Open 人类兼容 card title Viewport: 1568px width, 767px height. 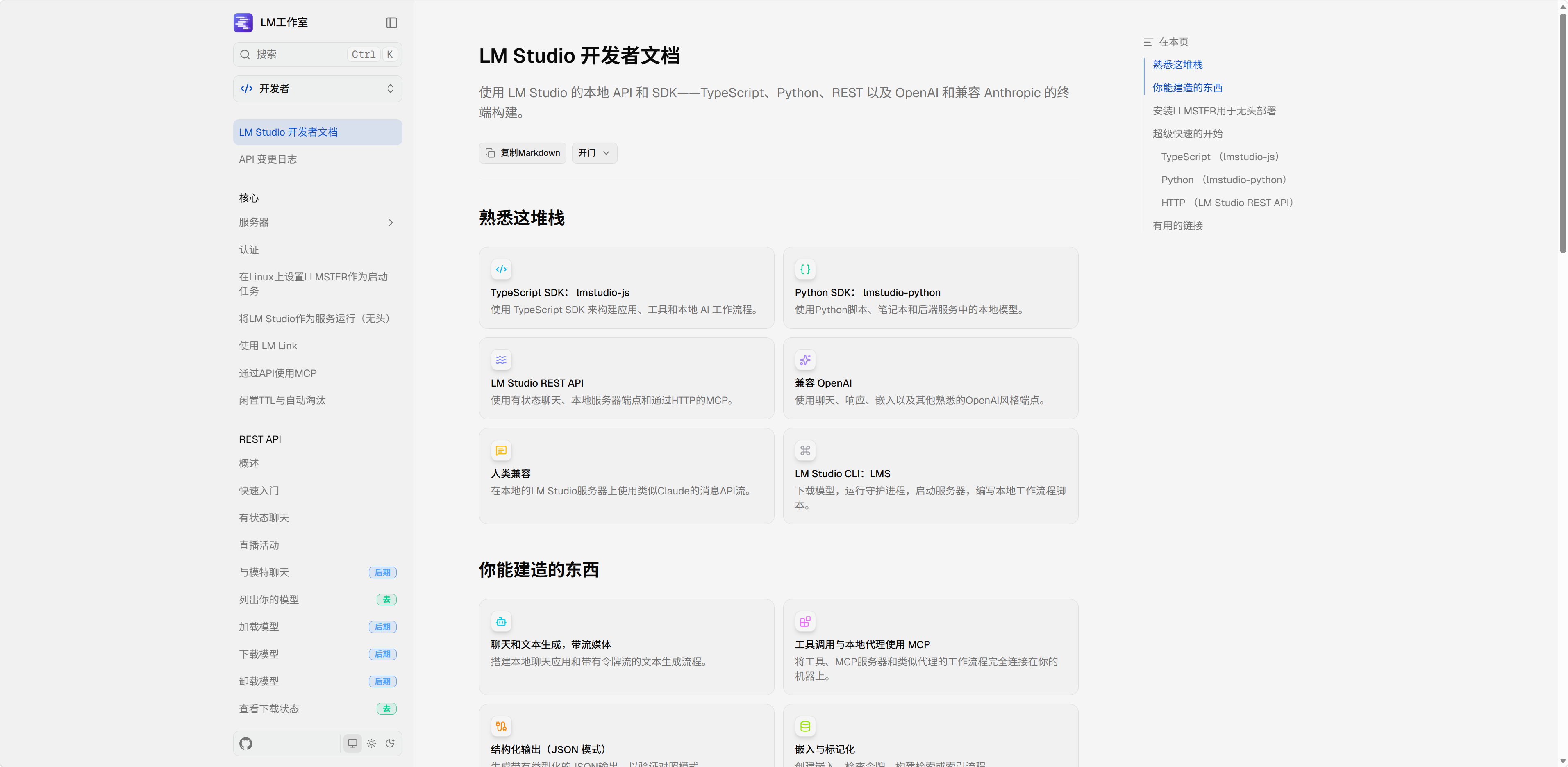click(511, 473)
